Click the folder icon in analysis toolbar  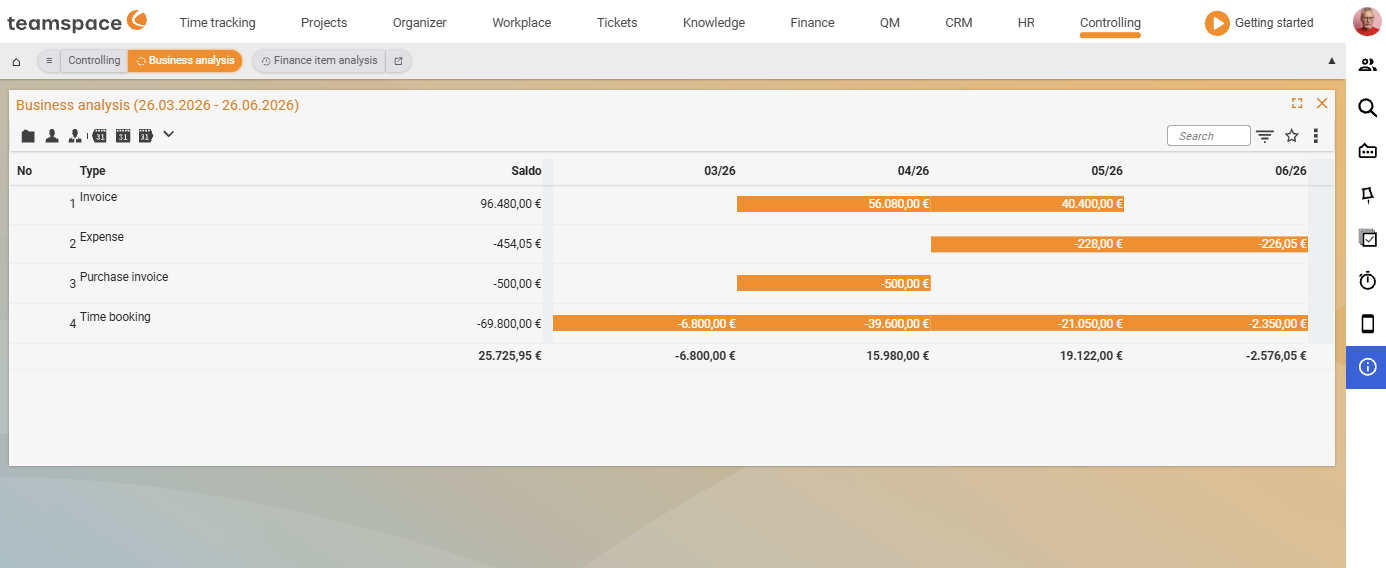click(x=28, y=136)
